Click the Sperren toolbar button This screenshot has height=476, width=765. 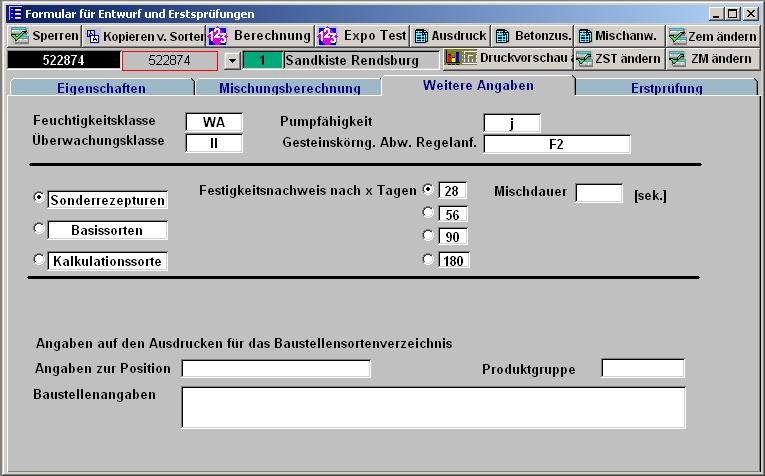pos(44,36)
